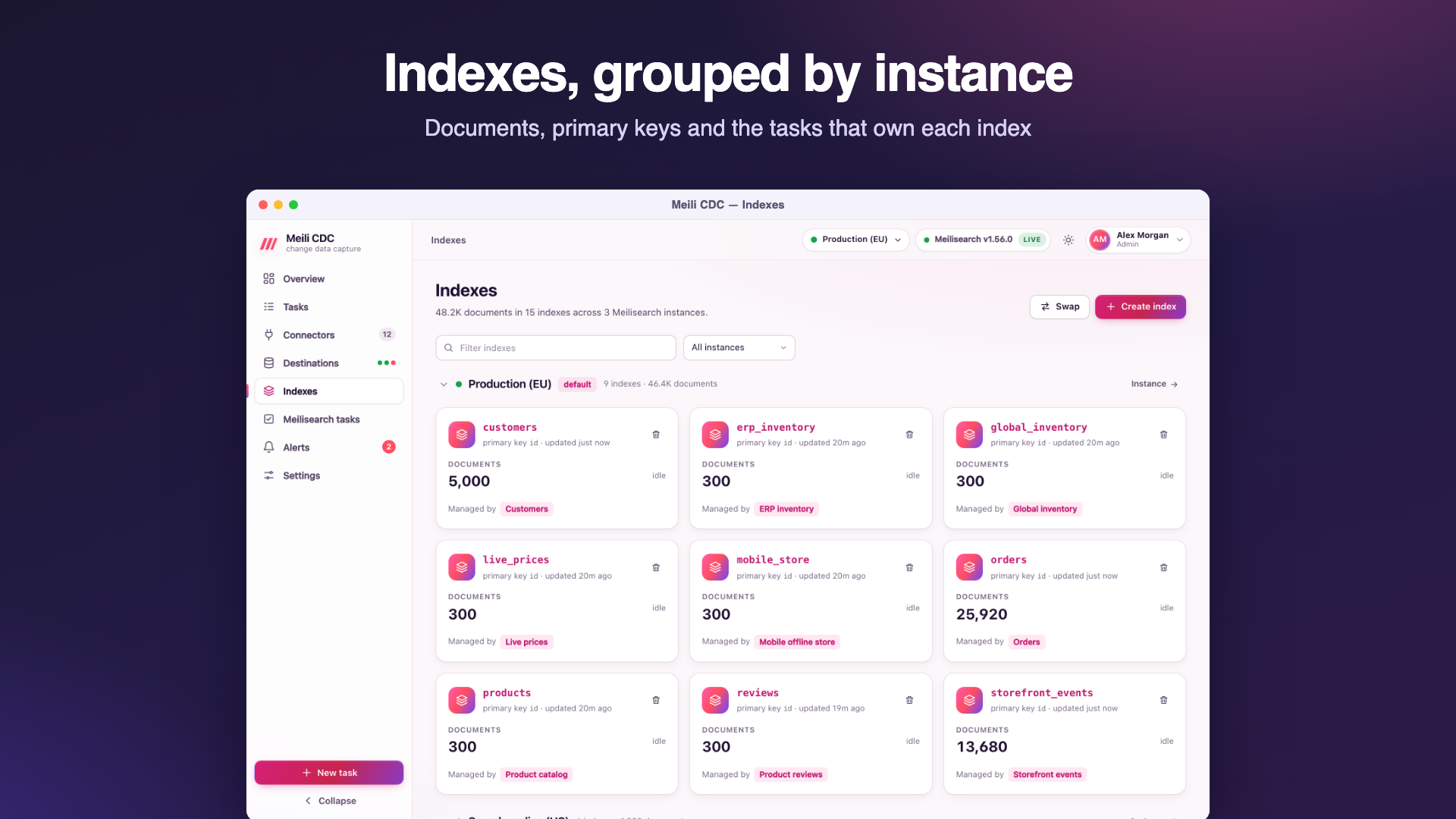Click the search icon in Filter indexes
The image size is (1456, 819).
click(x=448, y=348)
